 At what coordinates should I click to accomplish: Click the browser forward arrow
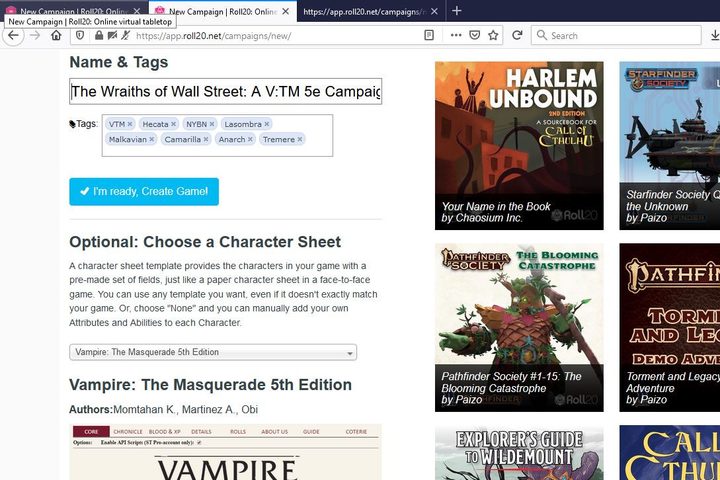[x=35, y=35]
